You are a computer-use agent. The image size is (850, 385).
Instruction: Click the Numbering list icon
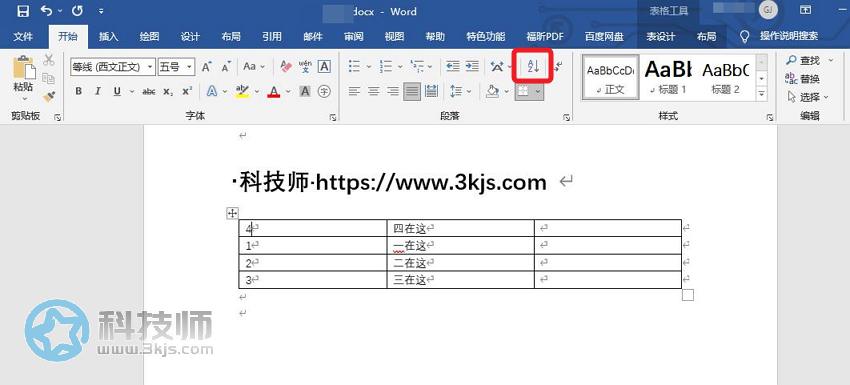click(x=385, y=67)
